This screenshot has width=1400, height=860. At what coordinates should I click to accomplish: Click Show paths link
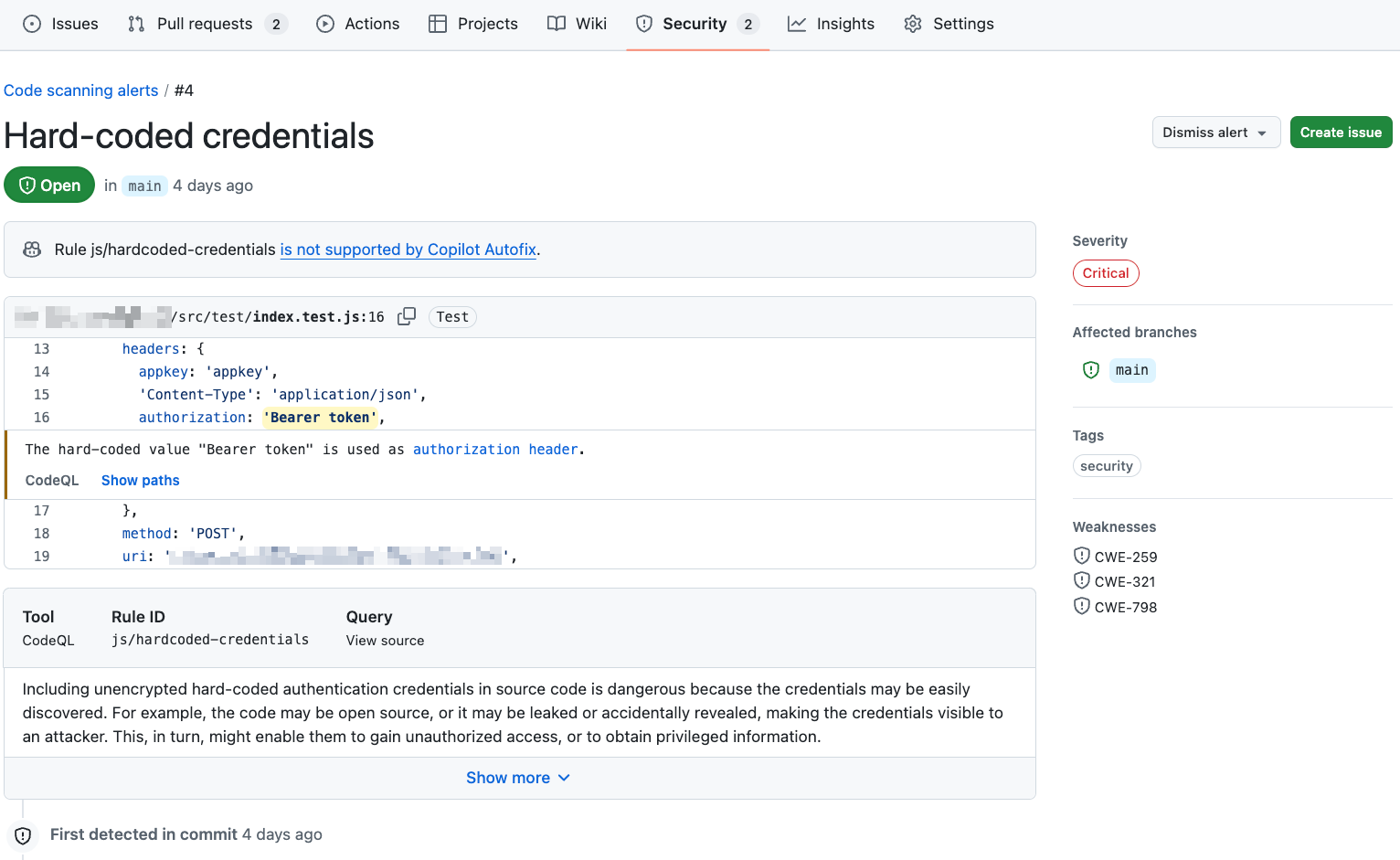140,481
